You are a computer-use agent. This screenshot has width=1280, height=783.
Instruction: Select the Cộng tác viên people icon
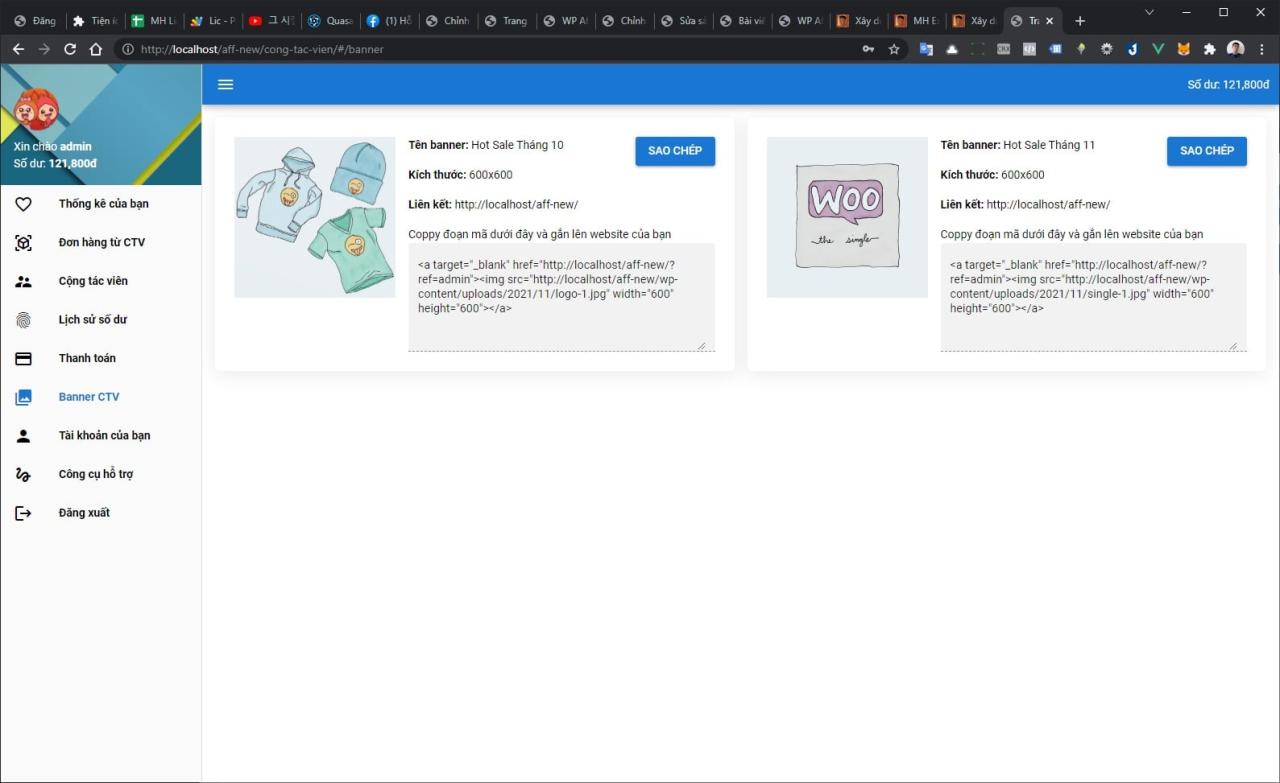click(x=23, y=281)
